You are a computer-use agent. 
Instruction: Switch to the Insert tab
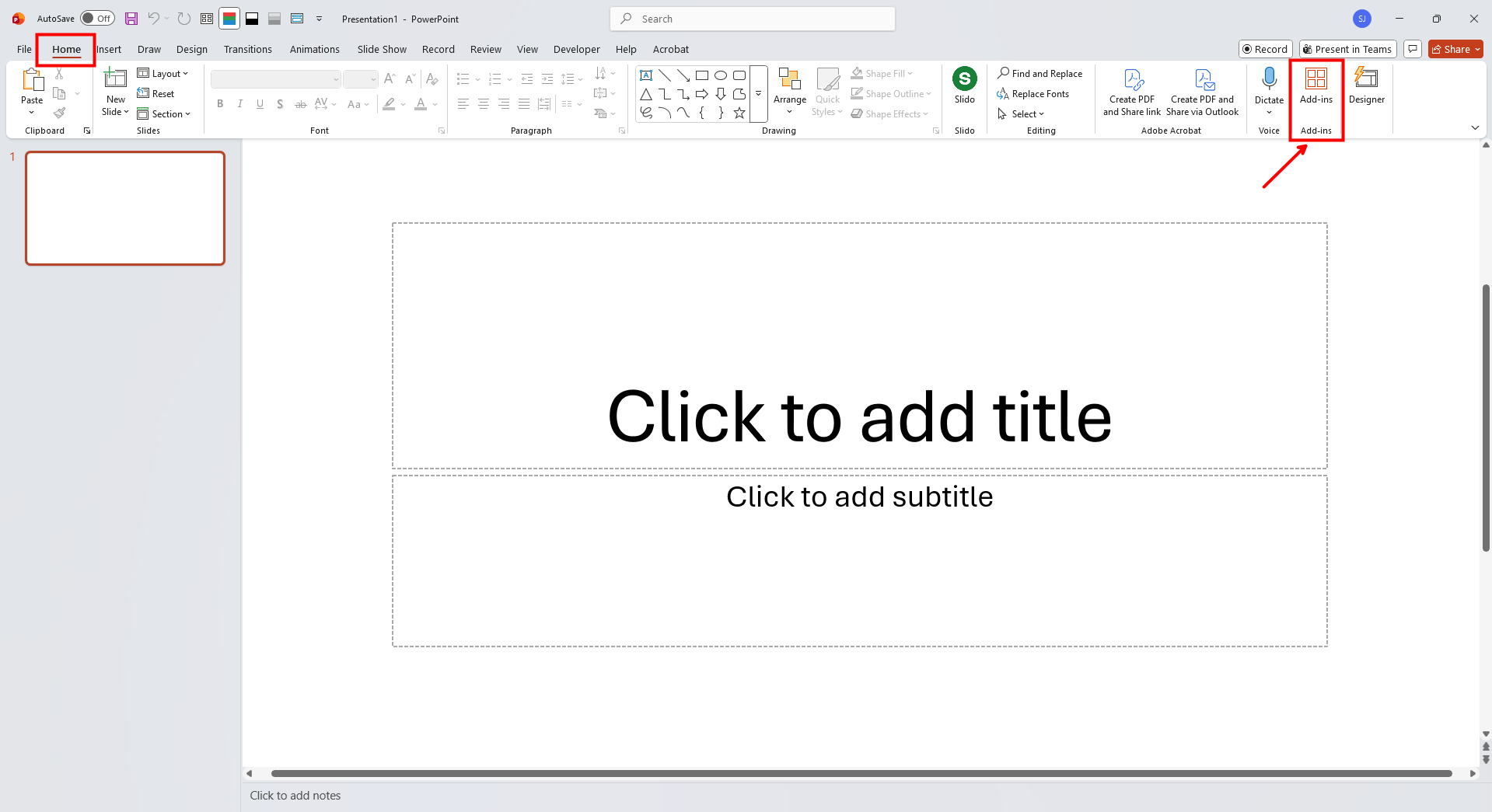coord(109,49)
